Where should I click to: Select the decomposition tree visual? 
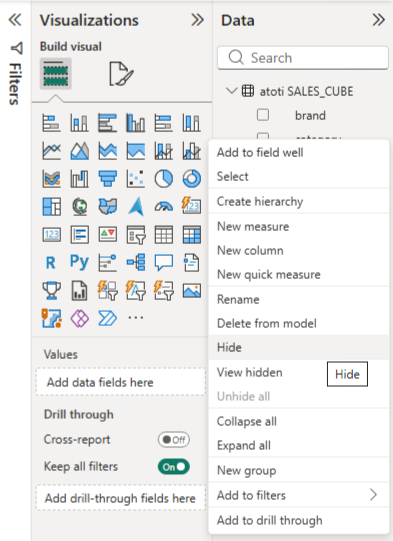(x=136, y=263)
